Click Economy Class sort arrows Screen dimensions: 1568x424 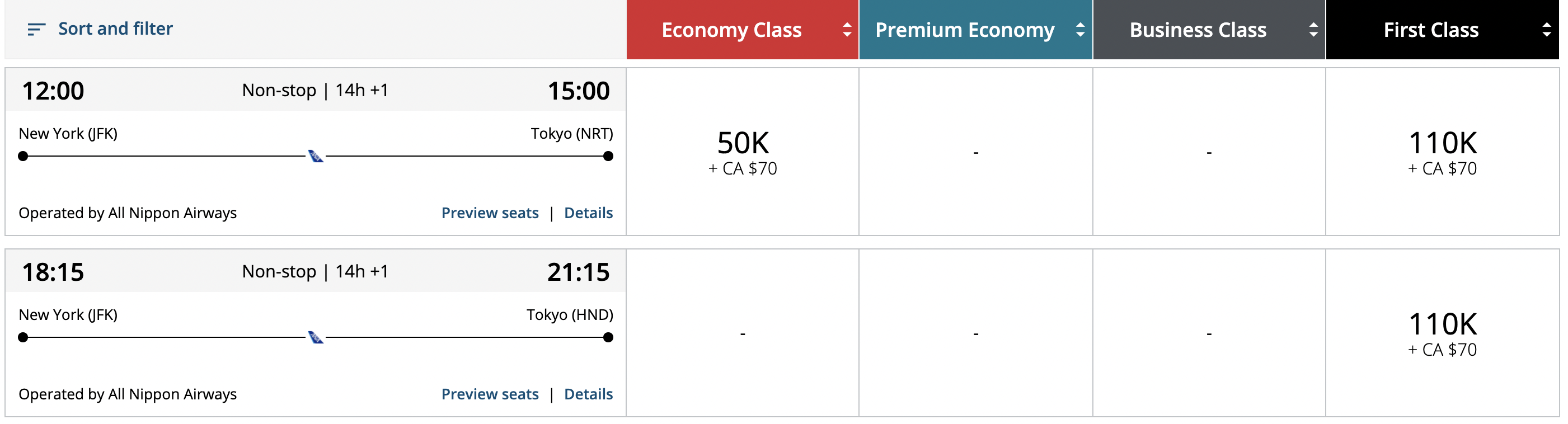[x=847, y=30]
